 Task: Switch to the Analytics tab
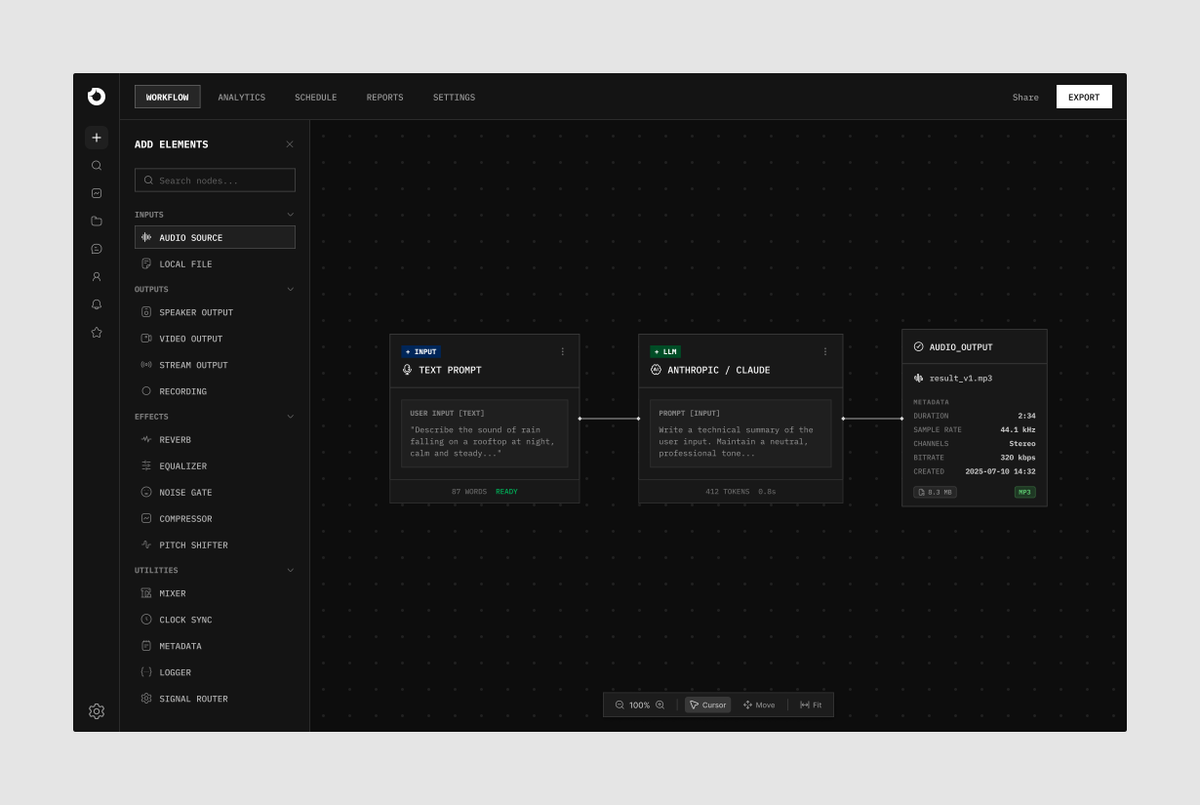(242, 97)
